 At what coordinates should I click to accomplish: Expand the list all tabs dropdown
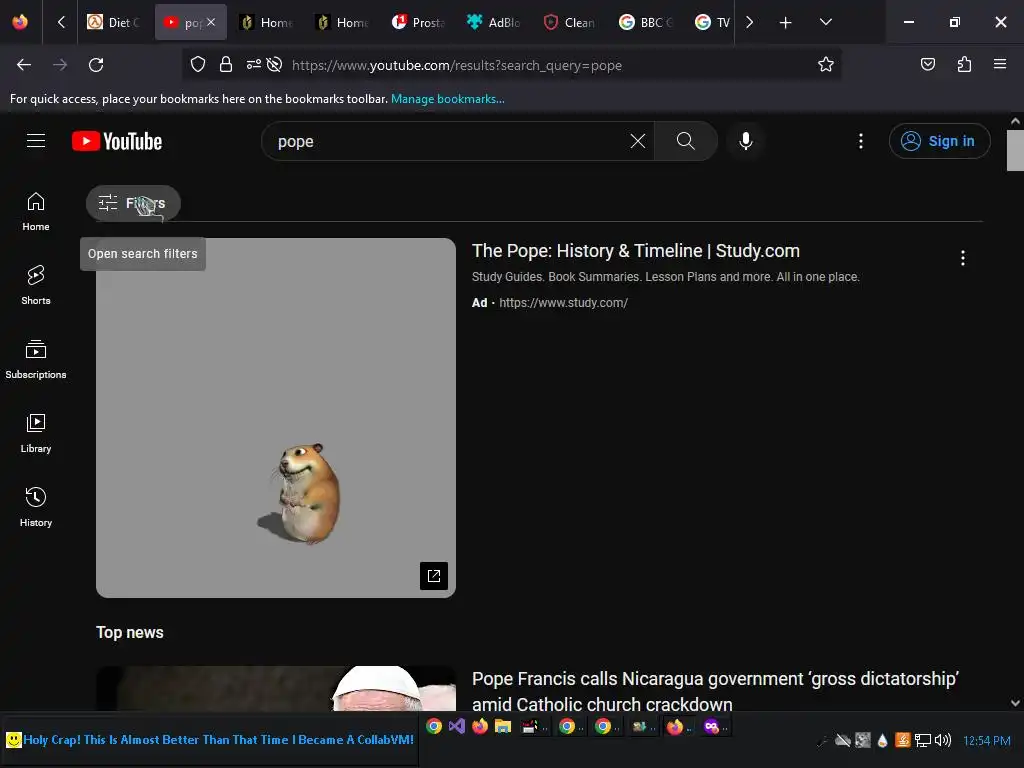point(825,22)
